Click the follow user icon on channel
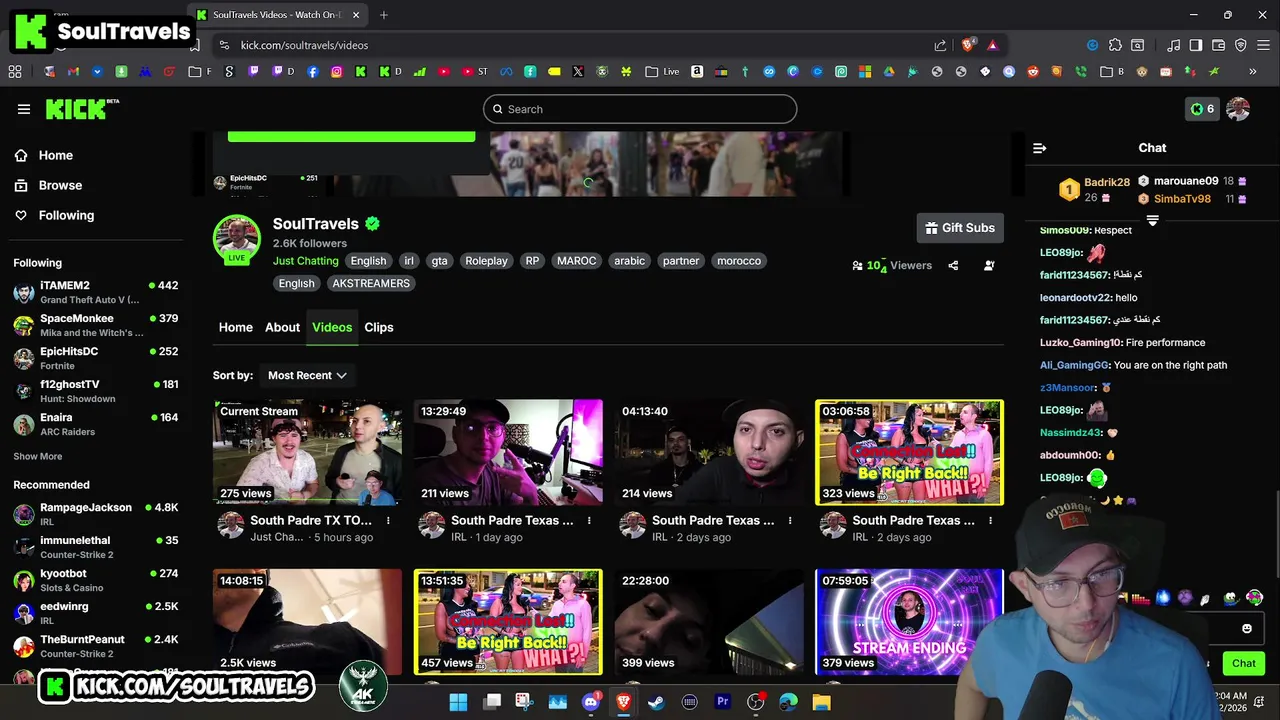Viewport: 1280px width, 720px height. click(x=989, y=265)
